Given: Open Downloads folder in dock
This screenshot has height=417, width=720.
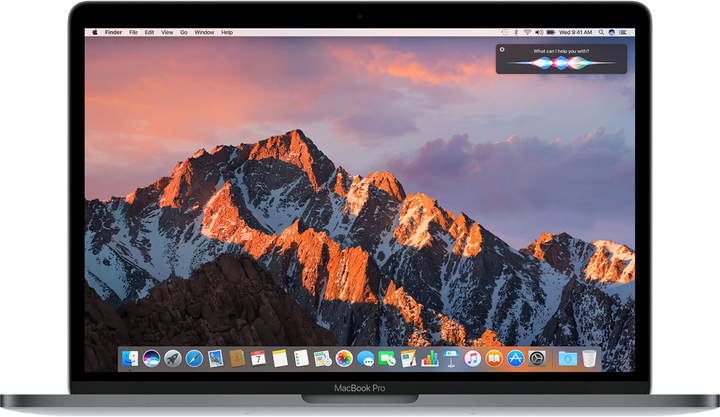Looking at the screenshot, I should (x=568, y=359).
